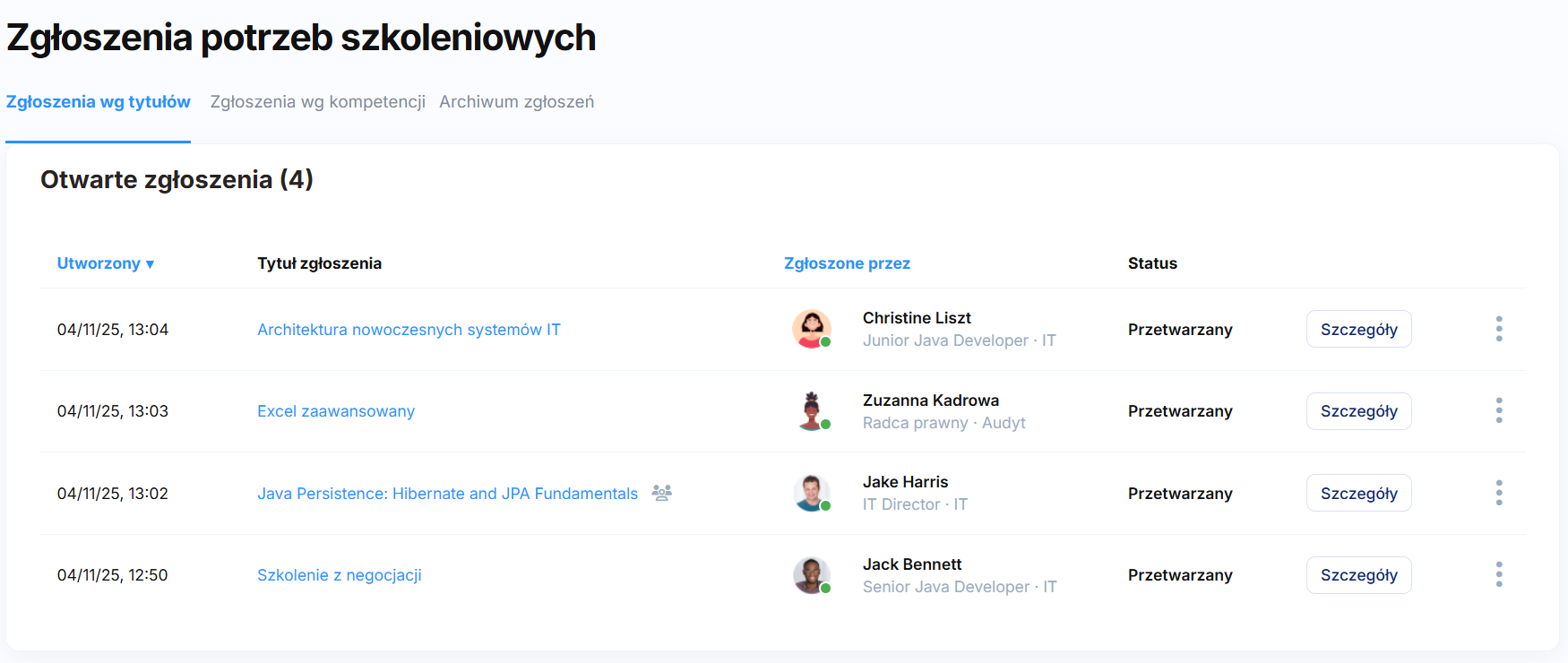Click group icon beside Java Persistence title

pyautogui.click(x=661, y=493)
